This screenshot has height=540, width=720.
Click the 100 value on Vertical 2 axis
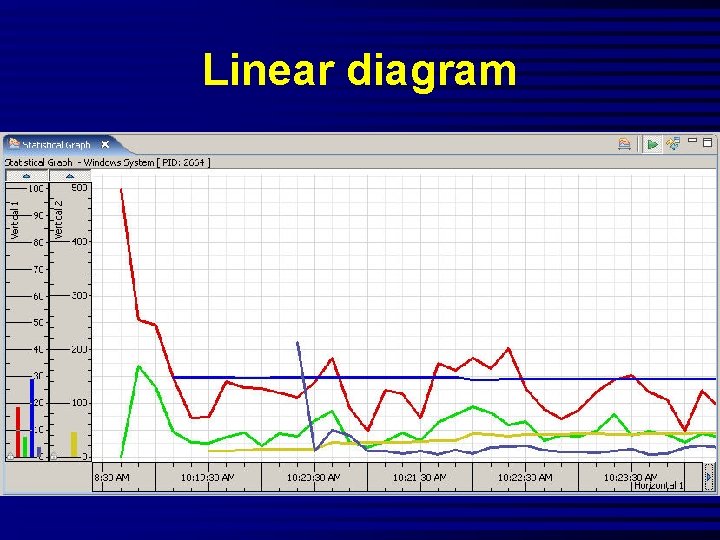coord(79,403)
